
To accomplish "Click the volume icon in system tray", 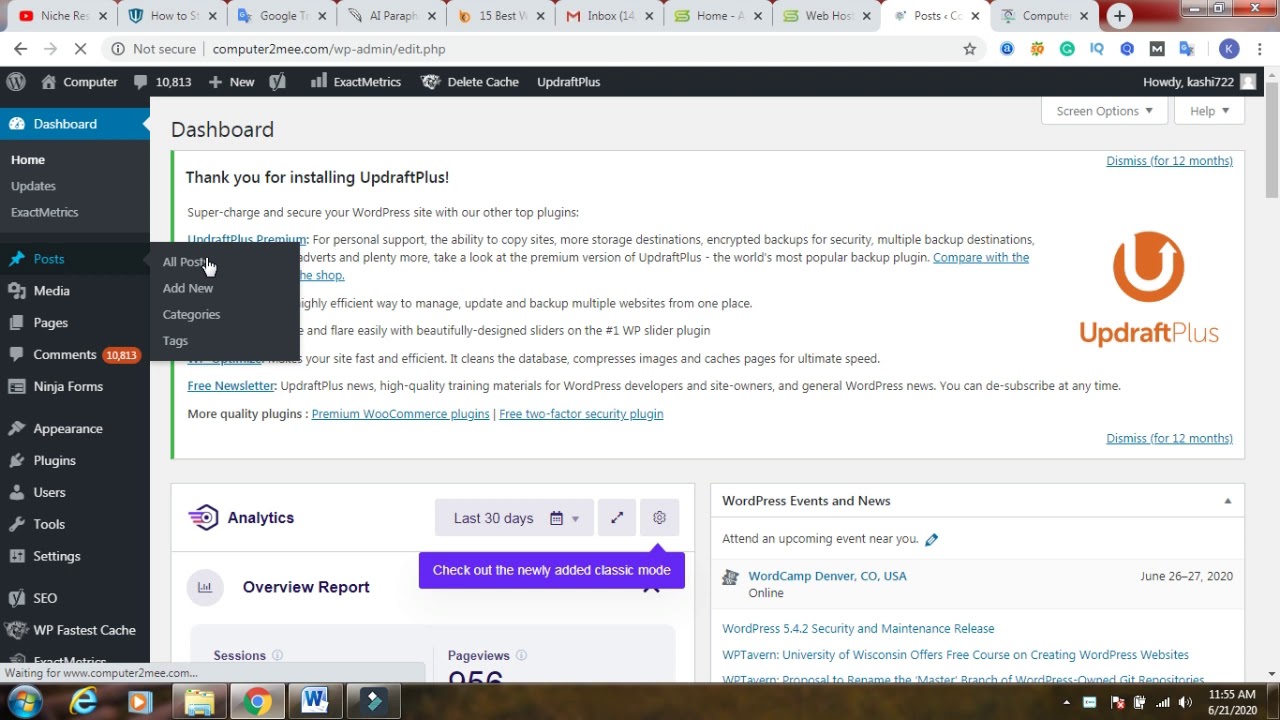I will pos(1185,702).
